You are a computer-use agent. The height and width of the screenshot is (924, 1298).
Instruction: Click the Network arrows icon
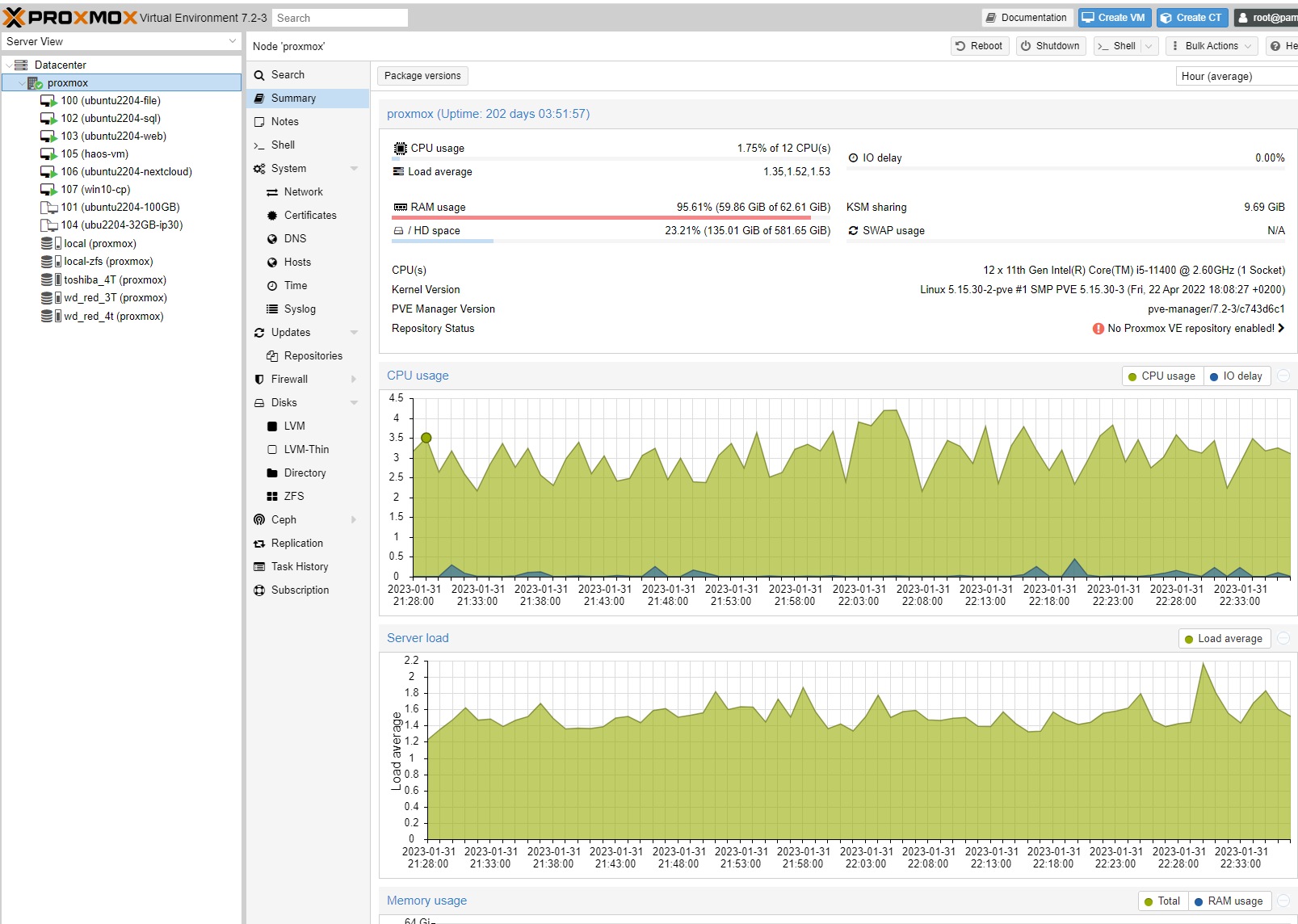tap(272, 192)
